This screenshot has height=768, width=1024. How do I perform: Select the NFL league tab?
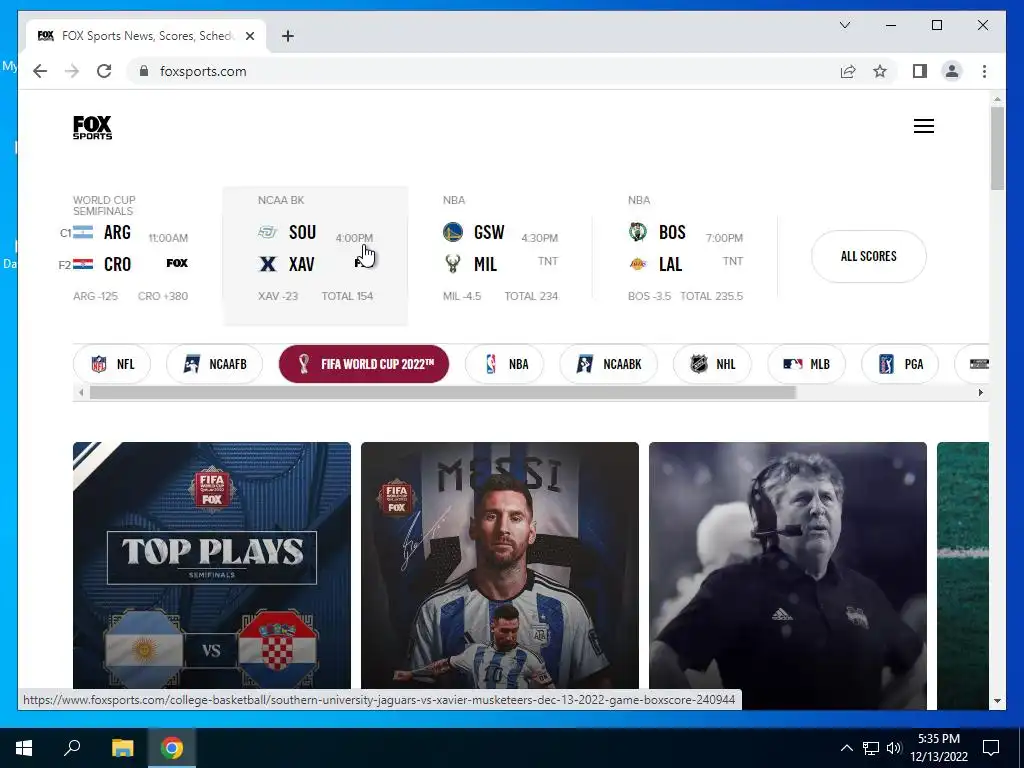click(x=112, y=364)
